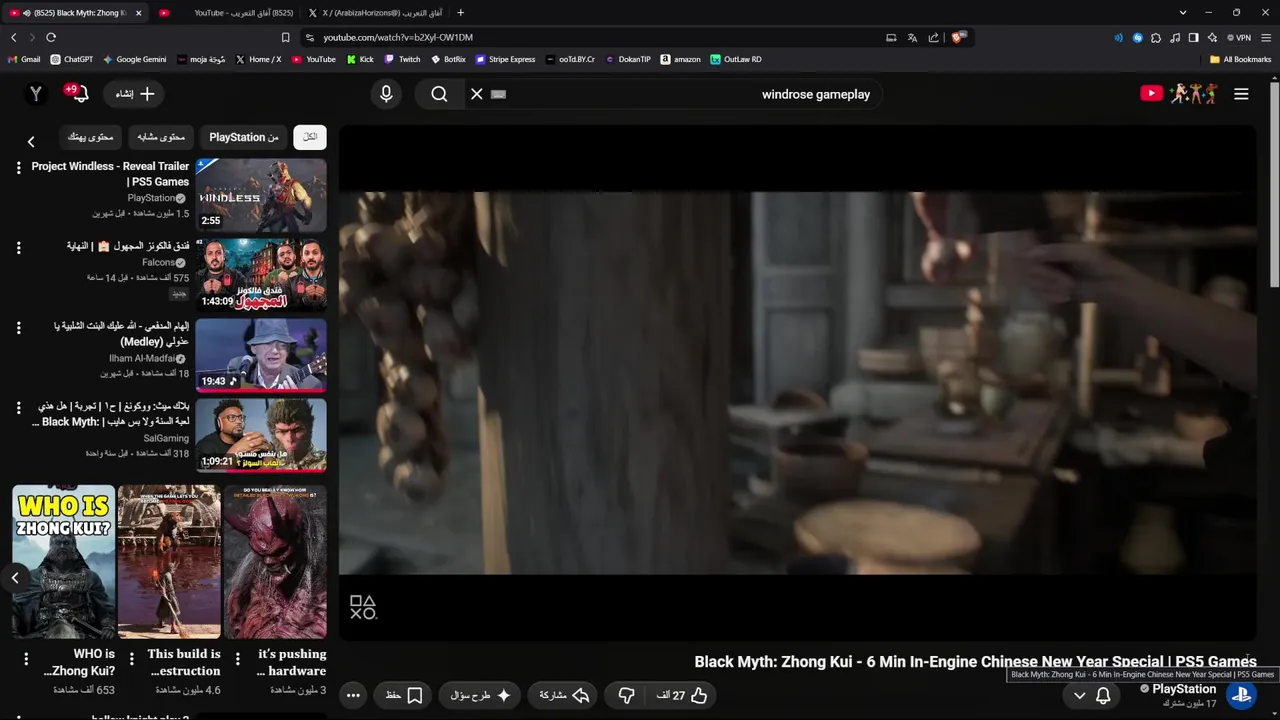
Task: Open the extensions puzzle piece icon
Action: click(1156, 37)
